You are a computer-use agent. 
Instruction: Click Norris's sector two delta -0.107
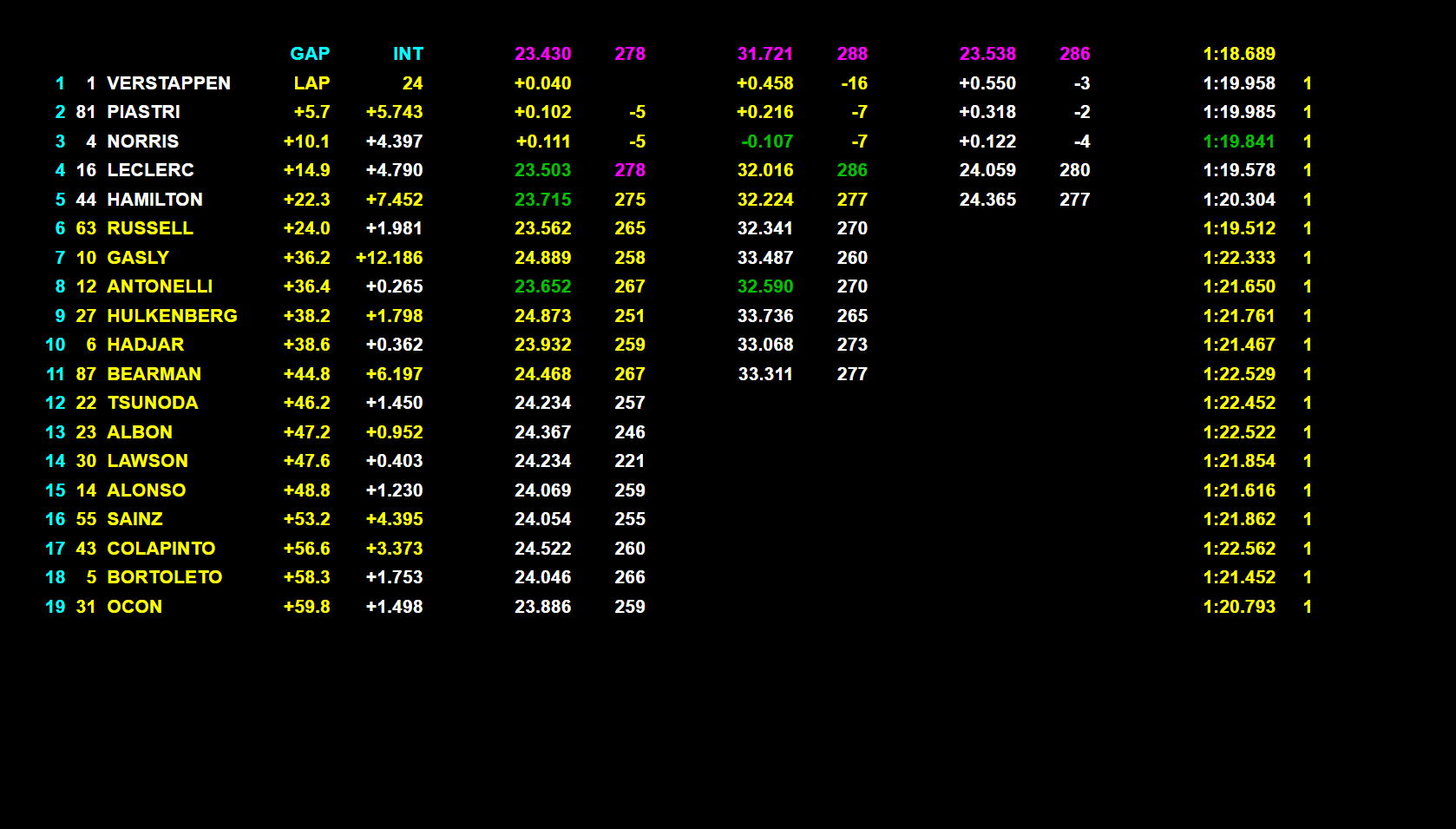pos(767,141)
